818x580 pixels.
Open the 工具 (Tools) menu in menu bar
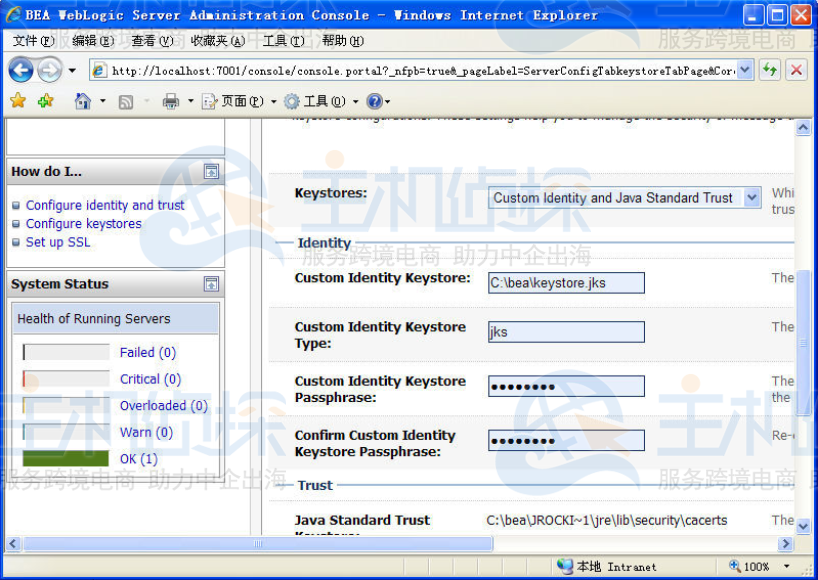click(x=283, y=41)
